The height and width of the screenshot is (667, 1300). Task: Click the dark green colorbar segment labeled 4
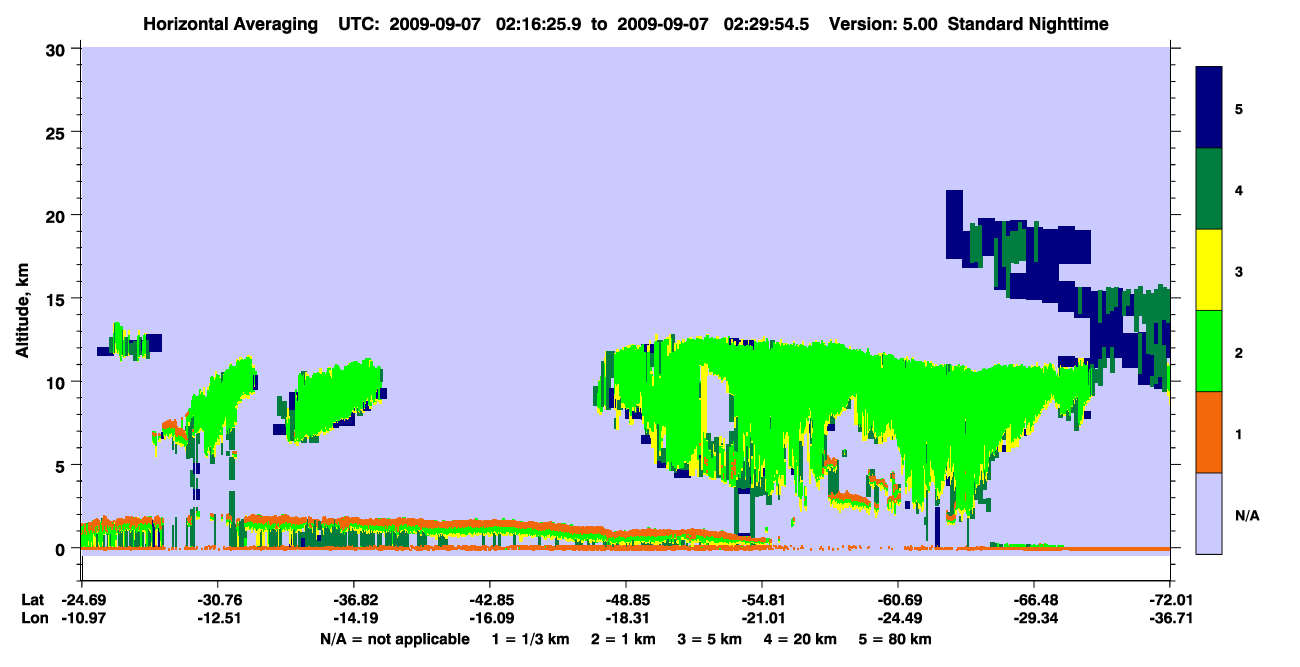pyautogui.click(x=1209, y=189)
